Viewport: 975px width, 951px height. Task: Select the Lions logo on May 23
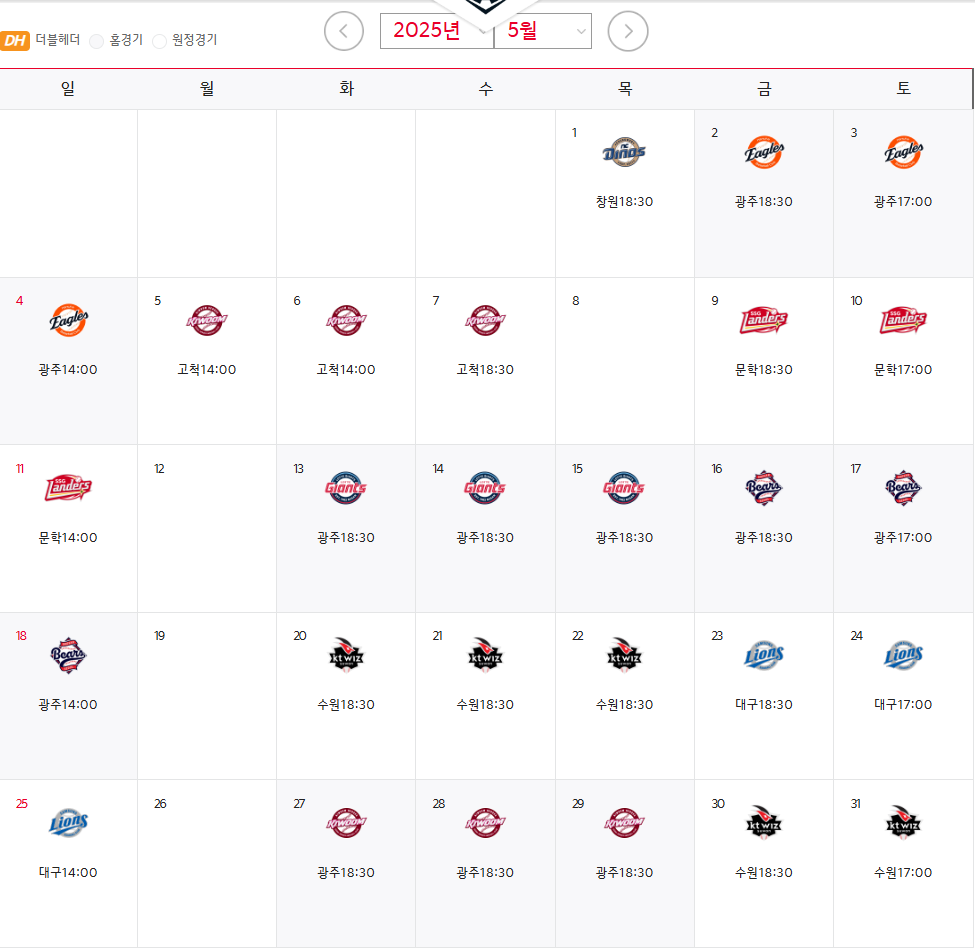tap(764, 655)
